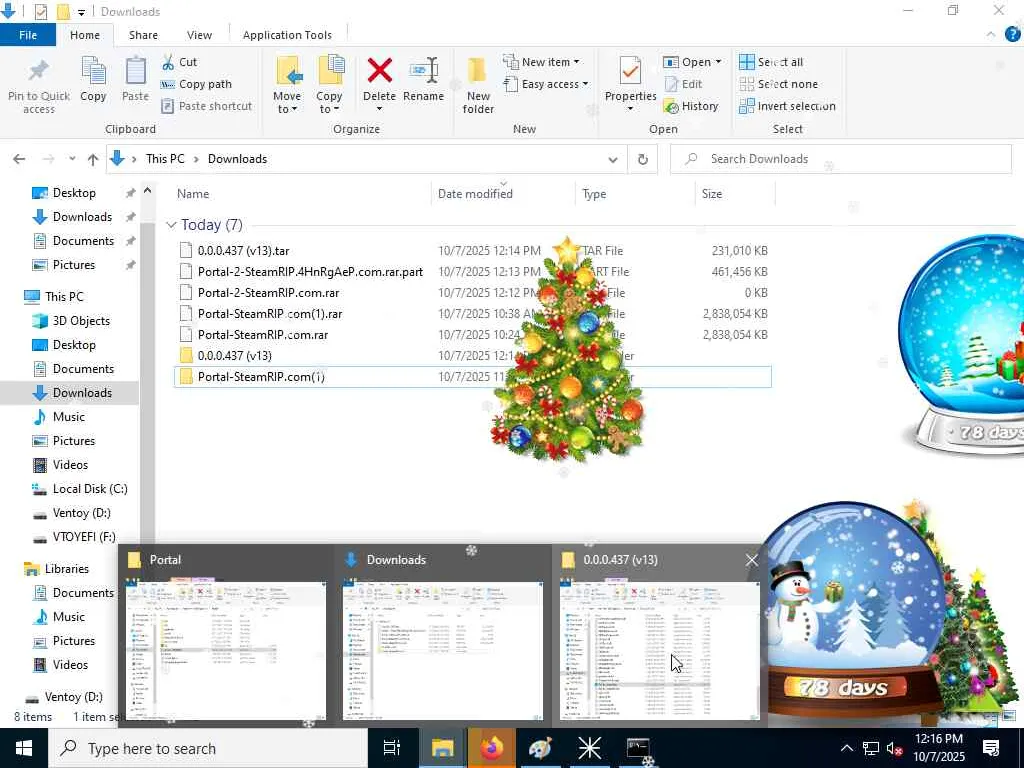Screen dimensions: 1024x768
Task: Select file 0.0.0.437 (v13).tar
Action: click(243, 251)
